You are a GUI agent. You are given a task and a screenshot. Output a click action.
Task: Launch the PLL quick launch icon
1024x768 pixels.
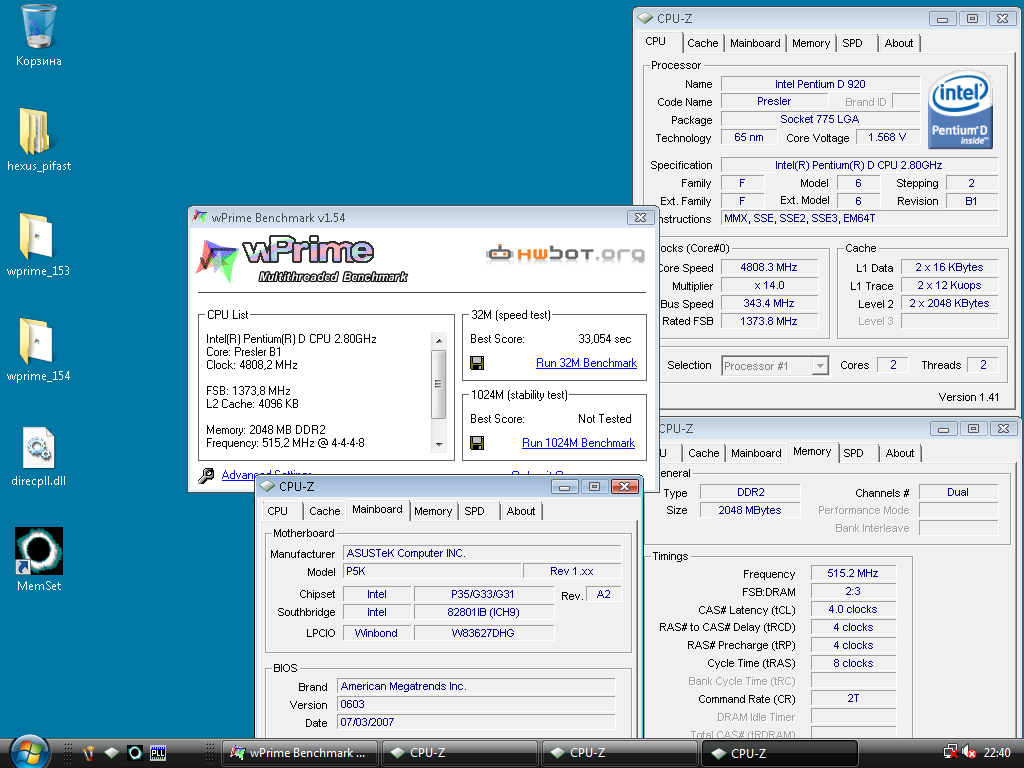tap(157, 753)
